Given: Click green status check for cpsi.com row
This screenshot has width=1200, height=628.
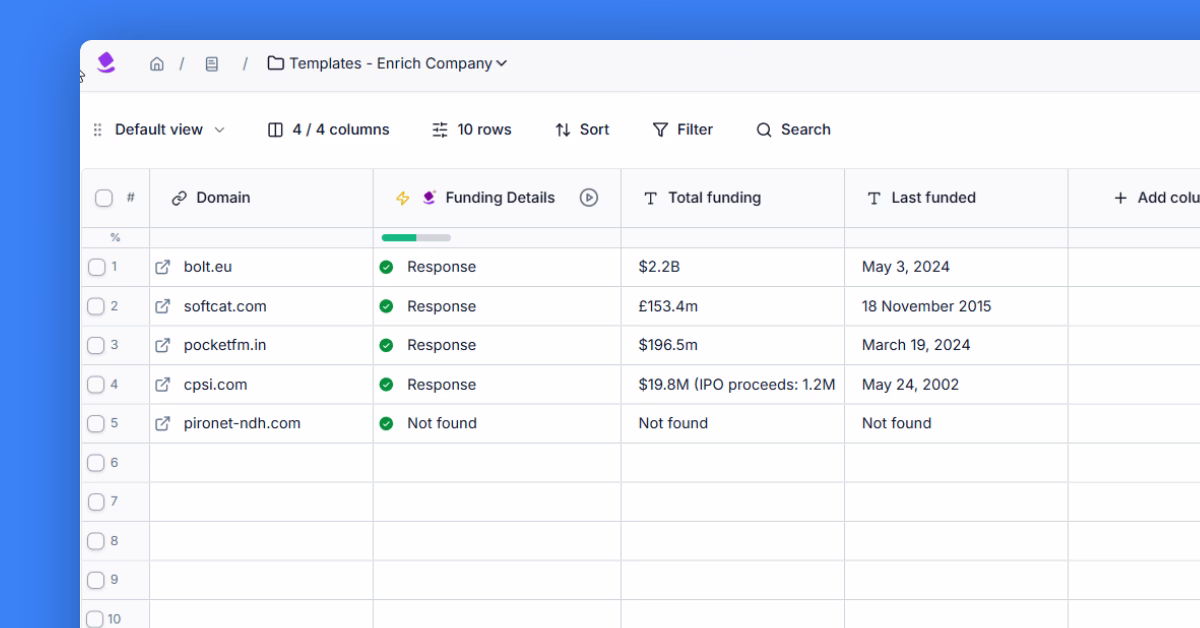Looking at the screenshot, I should tap(386, 384).
